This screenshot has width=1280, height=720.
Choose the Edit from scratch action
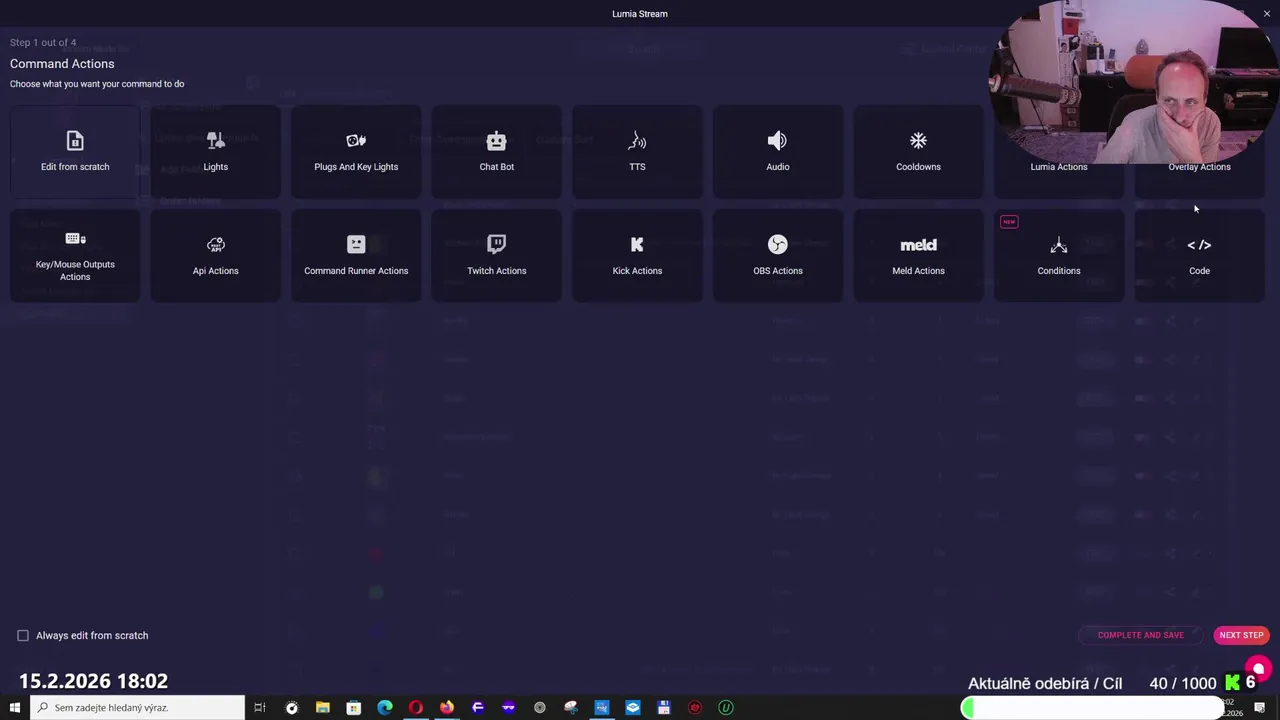pos(75,152)
